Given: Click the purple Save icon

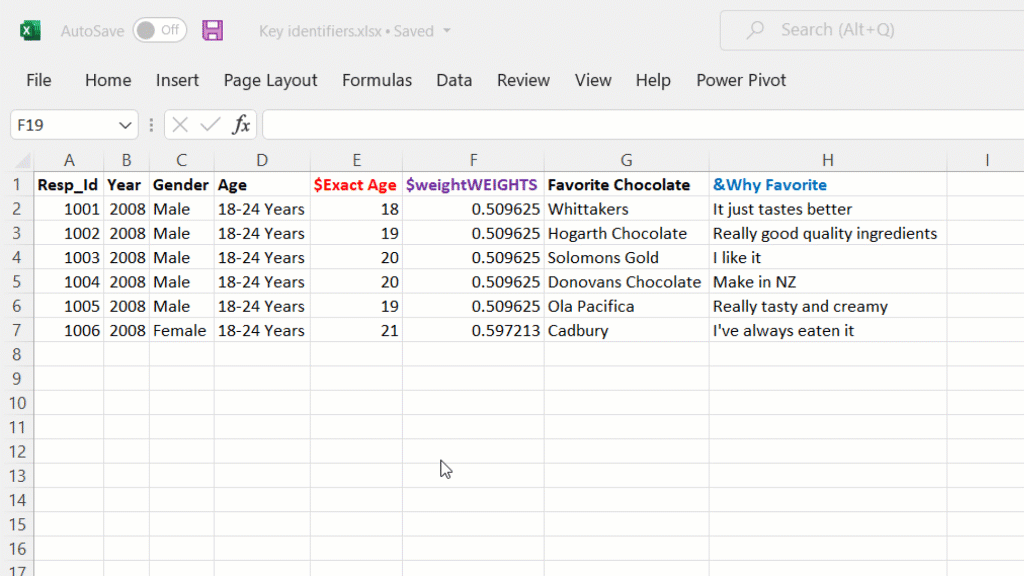Looking at the screenshot, I should coord(212,30).
